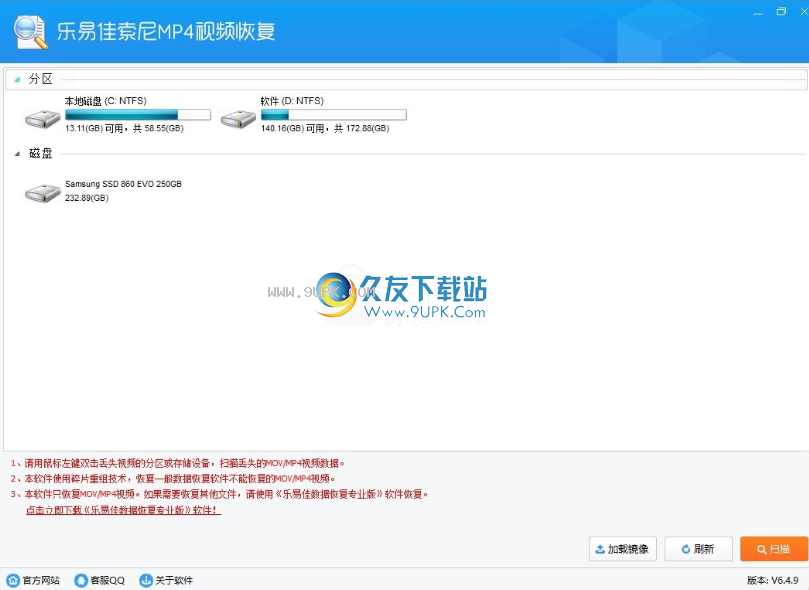
Task: Click the magnifier icon on 扫描
Action: 762,549
